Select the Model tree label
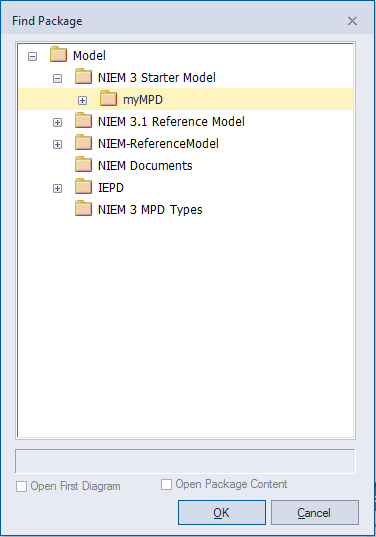 (89, 55)
